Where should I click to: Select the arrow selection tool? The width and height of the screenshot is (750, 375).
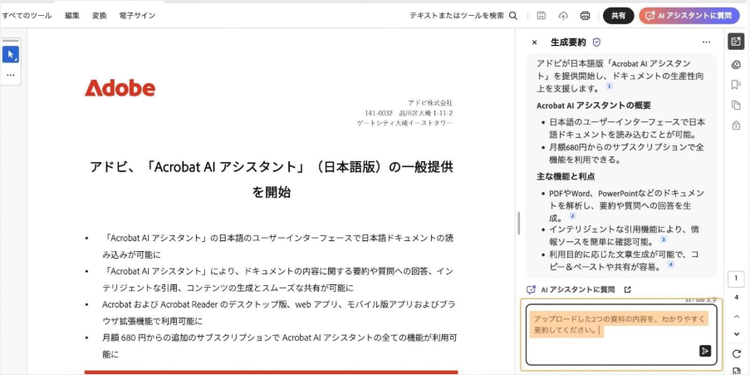click(x=11, y=55)
